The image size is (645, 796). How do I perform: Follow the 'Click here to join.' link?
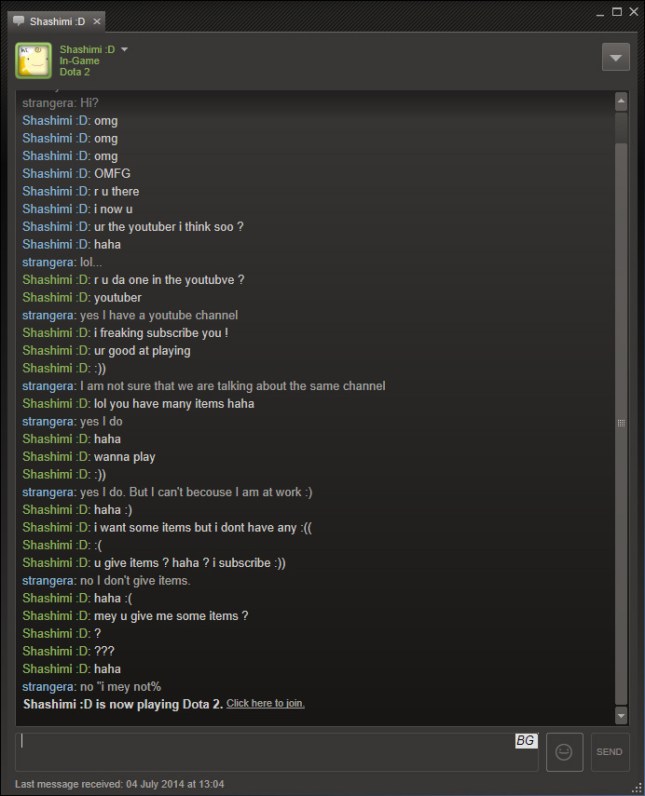pos(265,703)
